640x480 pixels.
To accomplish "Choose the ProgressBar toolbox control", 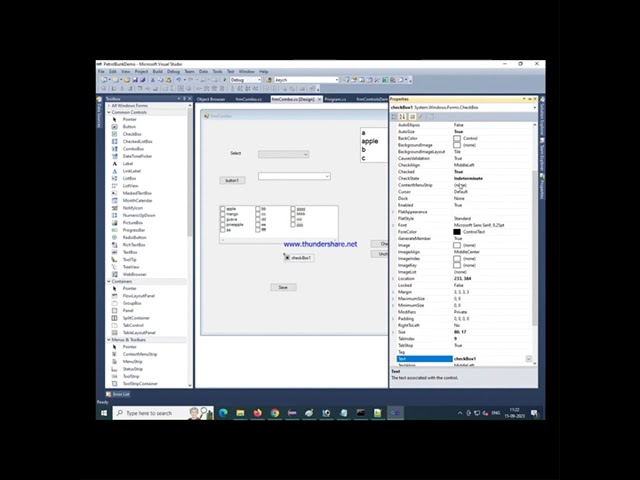I will tap(133, 230).
